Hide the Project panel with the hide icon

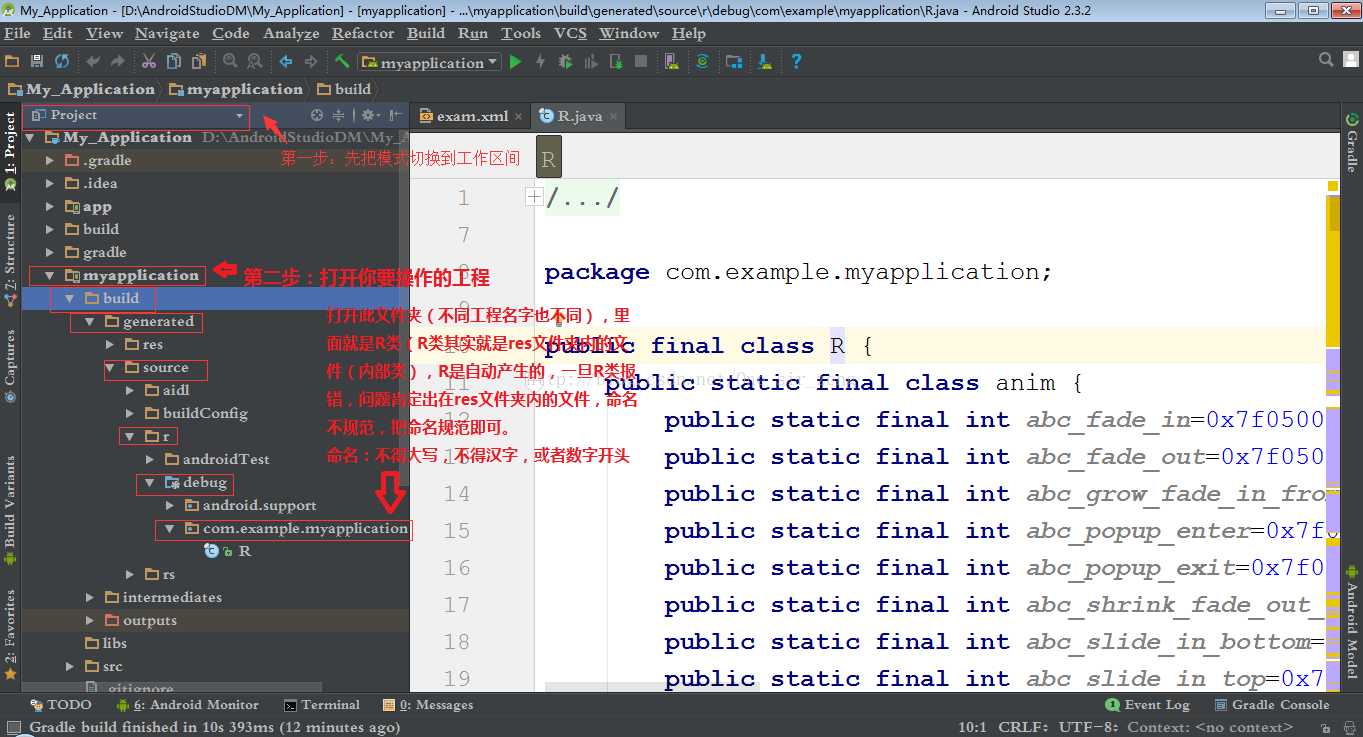396,115
